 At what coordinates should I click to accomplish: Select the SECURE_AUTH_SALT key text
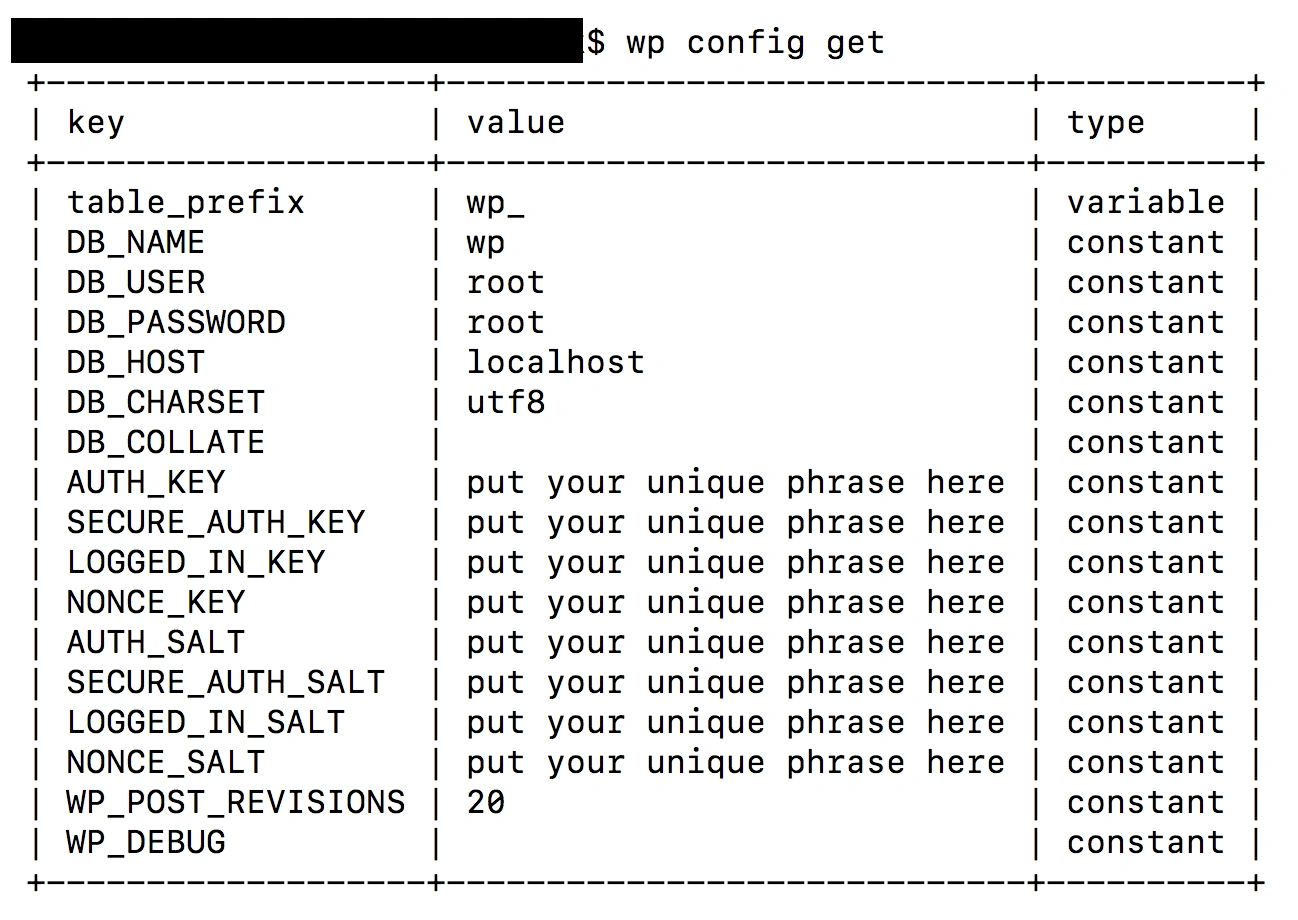225,683
